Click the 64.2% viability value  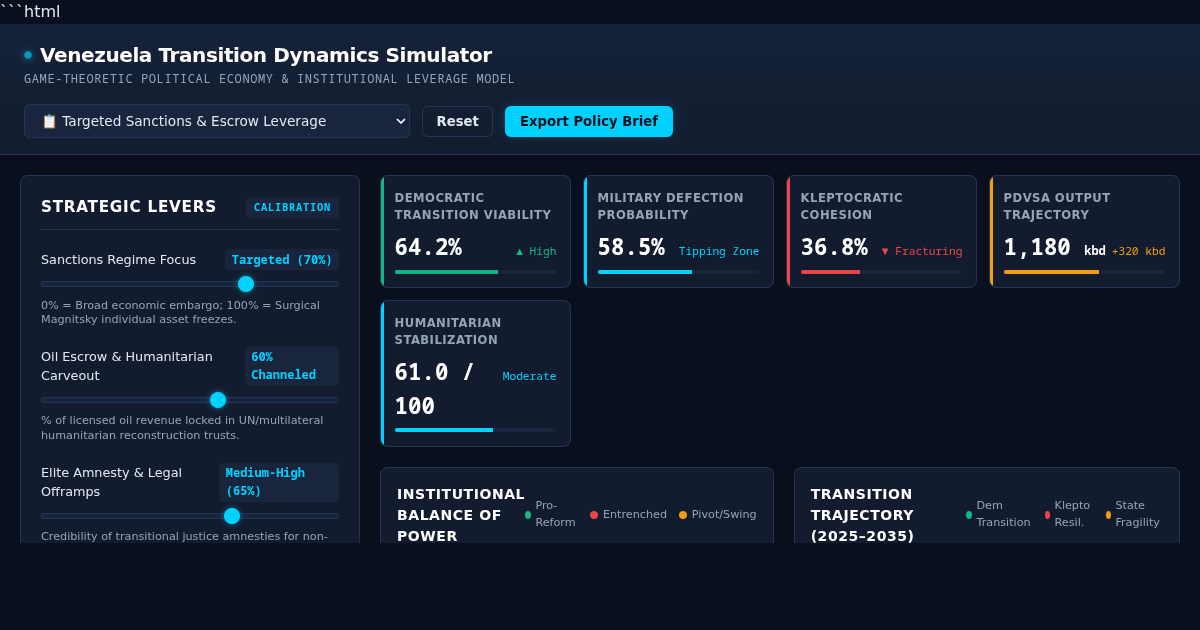[428, 247]
